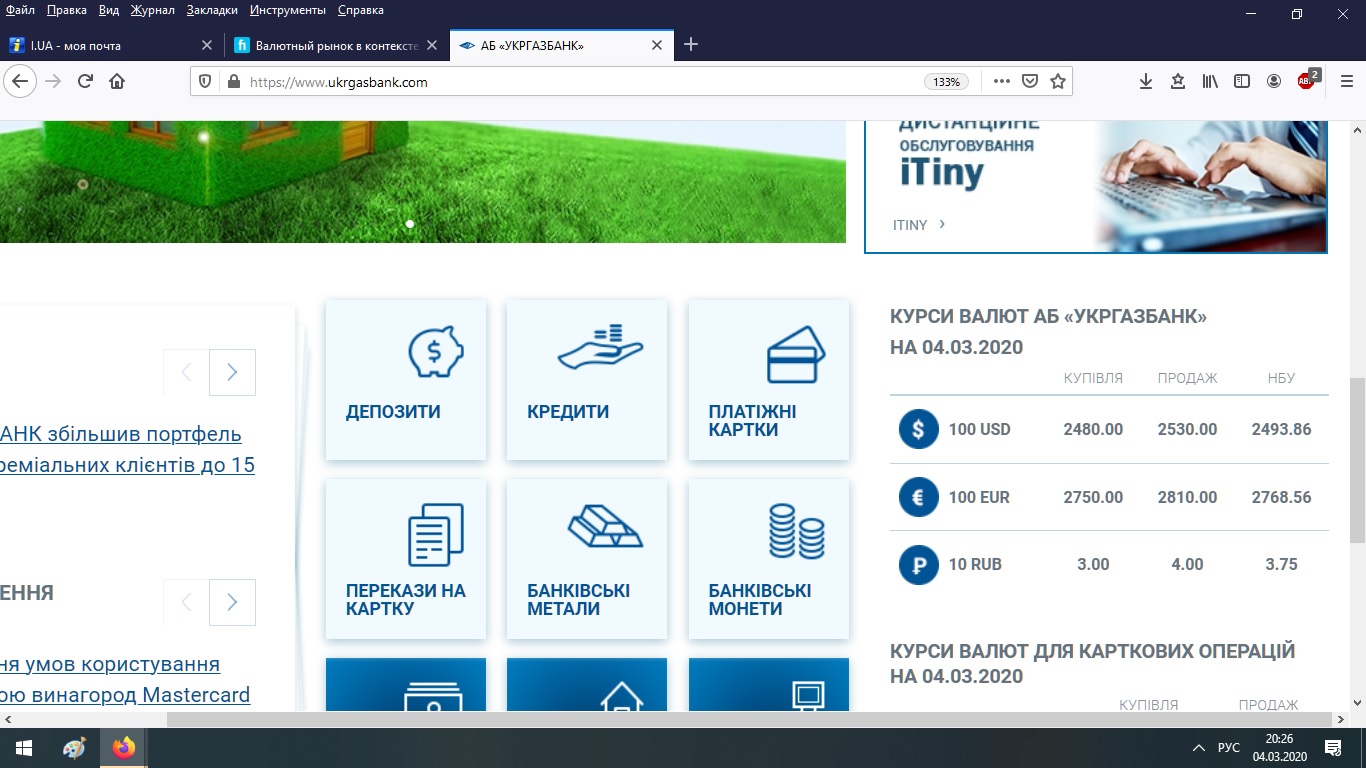Screen dimensions: 1366x768
Task: Close the АБ «УКРГАЗБАНК» tab
Action: pos(657,45)
